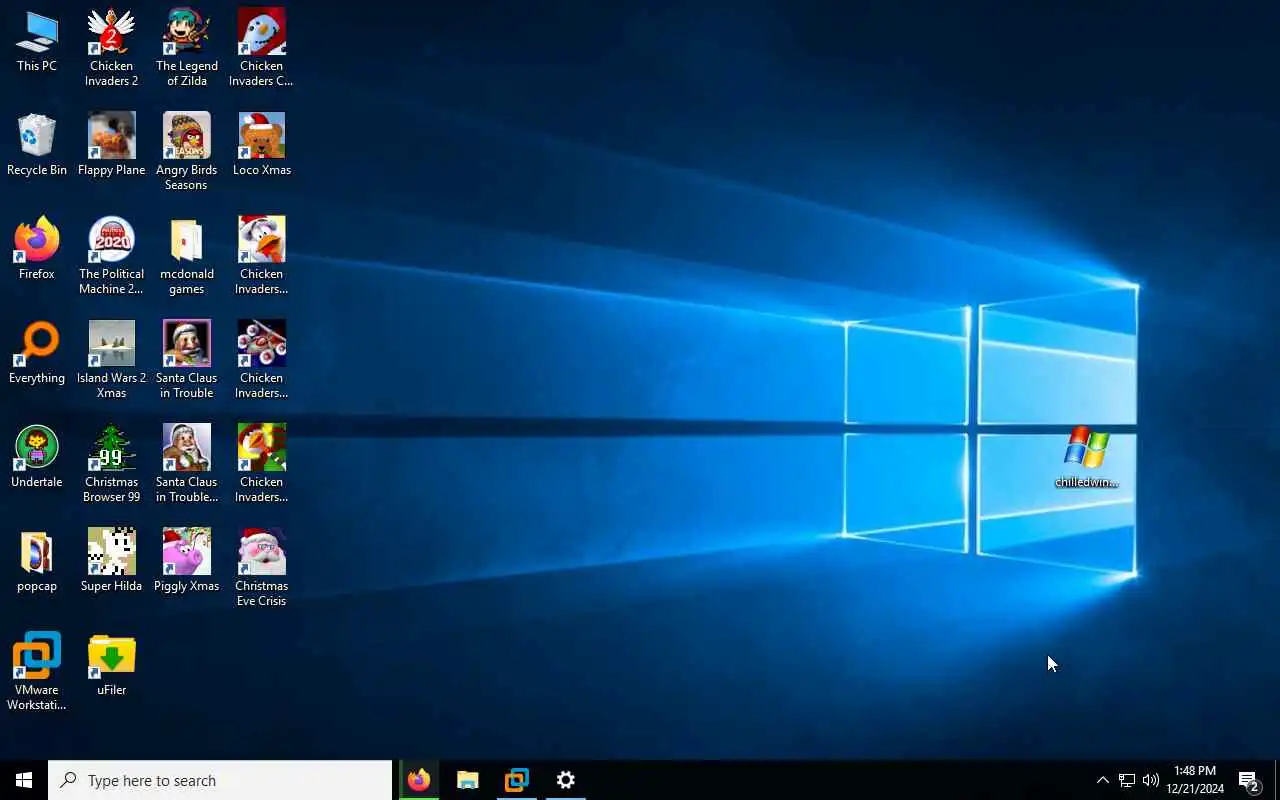Select Santa Claus in Trouble shortcut
Image resolution: width=1280 pixels, height=800 pixels.
(187, 360)
